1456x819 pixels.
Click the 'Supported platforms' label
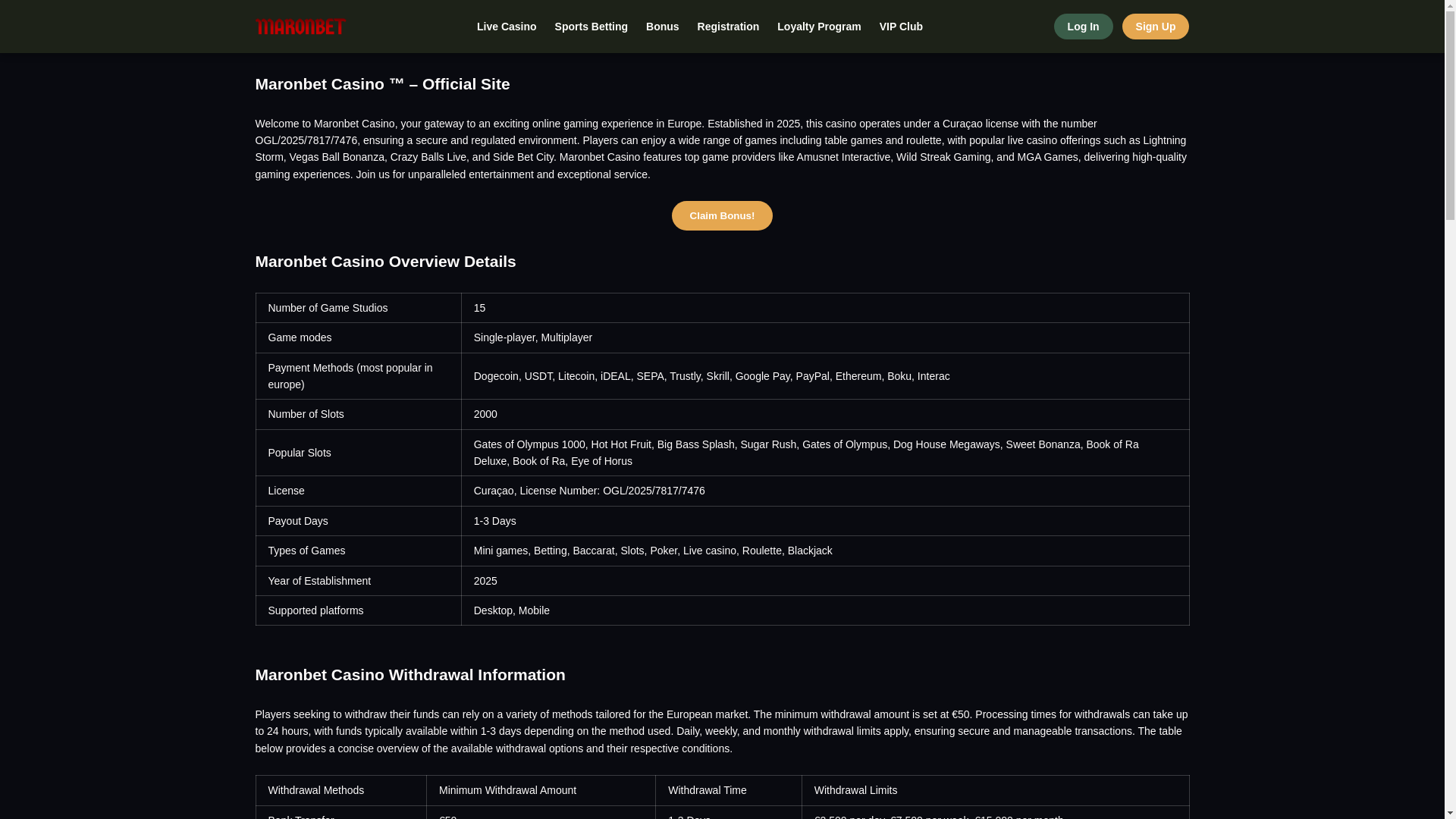(x=358, y=610)
